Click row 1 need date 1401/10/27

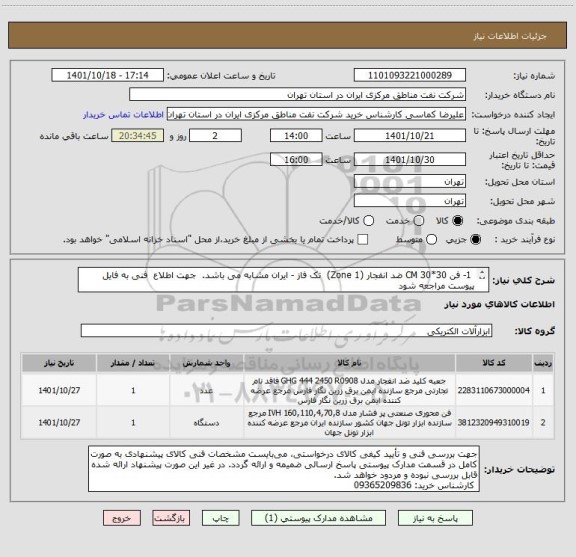pos(59,390)
